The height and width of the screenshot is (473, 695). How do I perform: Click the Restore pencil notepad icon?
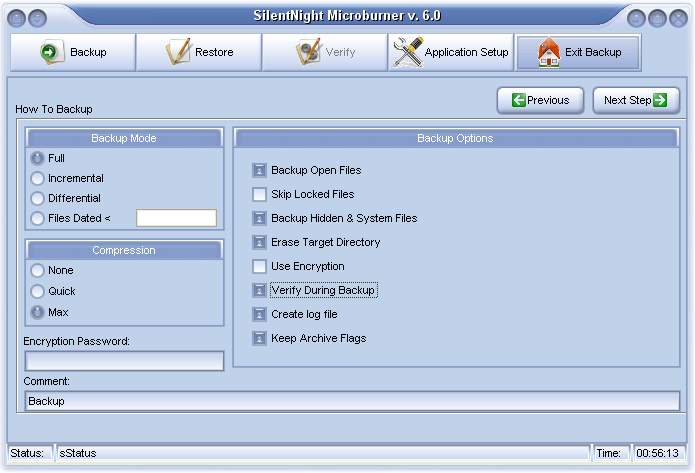178,51
